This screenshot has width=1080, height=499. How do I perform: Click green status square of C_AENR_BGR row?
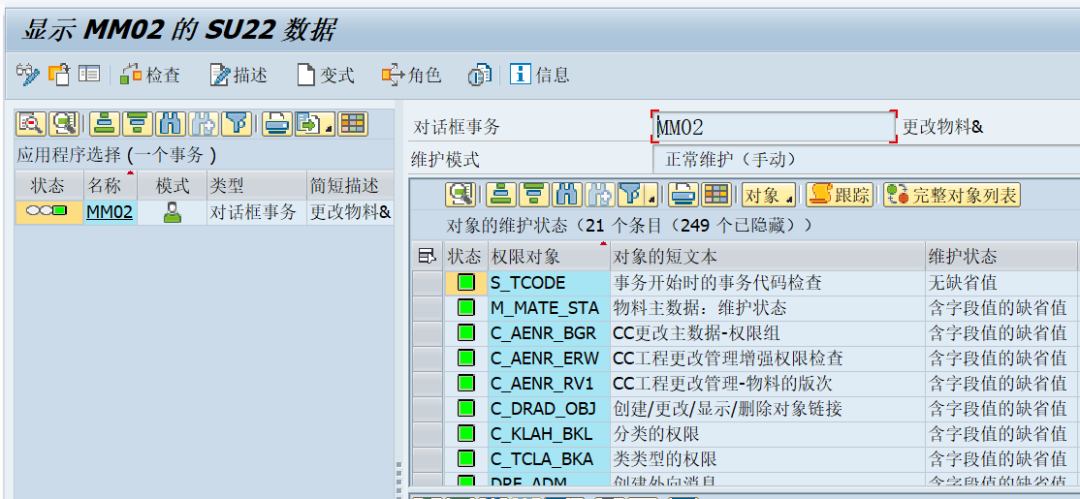pos(466,333)
